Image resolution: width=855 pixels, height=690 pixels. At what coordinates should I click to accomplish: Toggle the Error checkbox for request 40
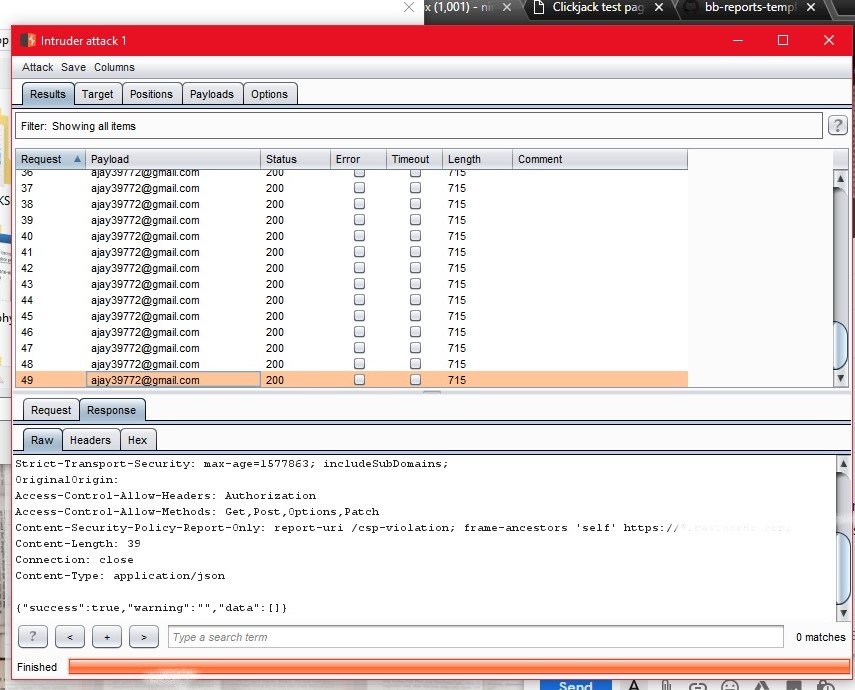(x=360, y=236)
